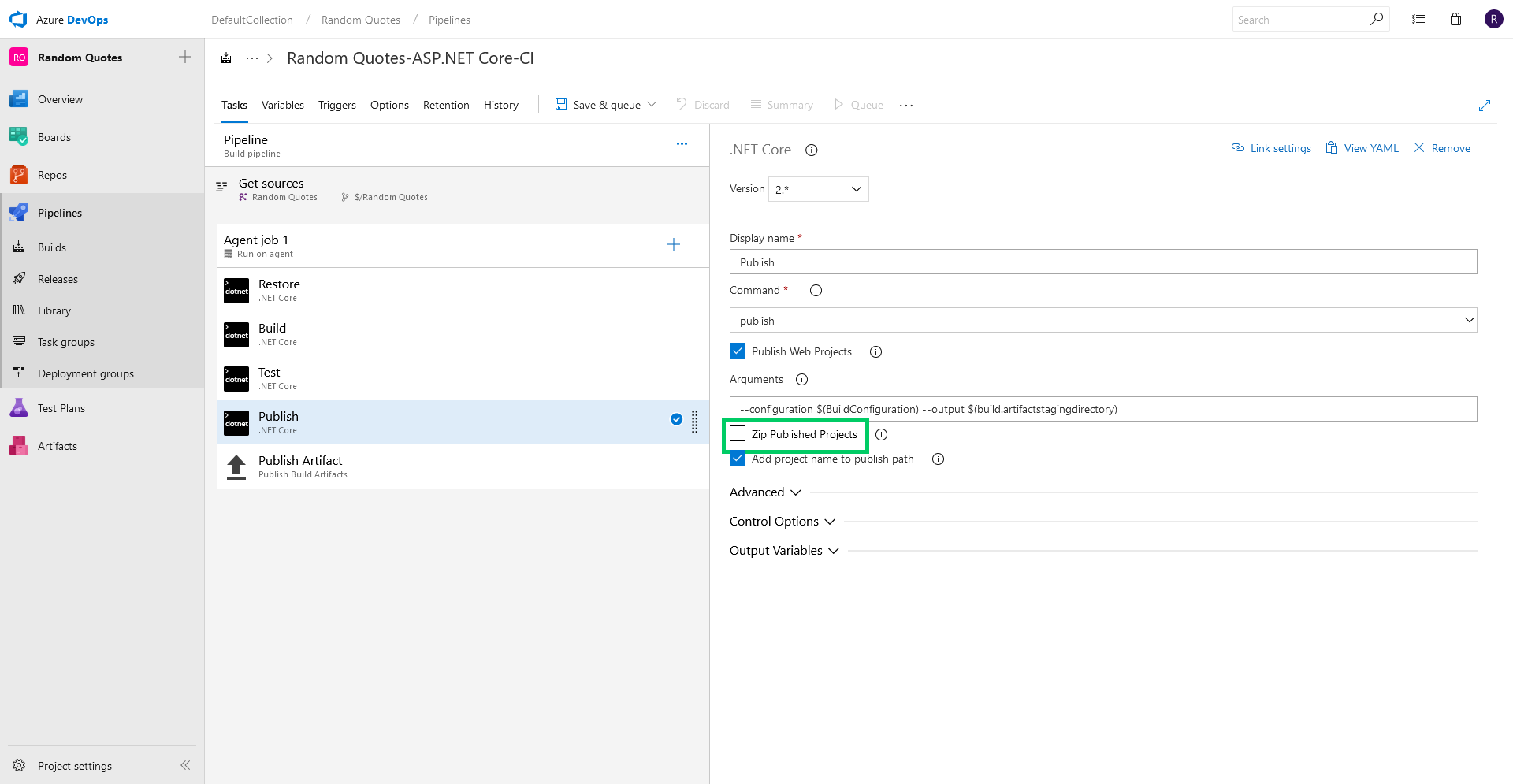This screenshot has width=1513, height=784.
Task: Open the user profile avatar R
Action: [x=1494, y=19]
